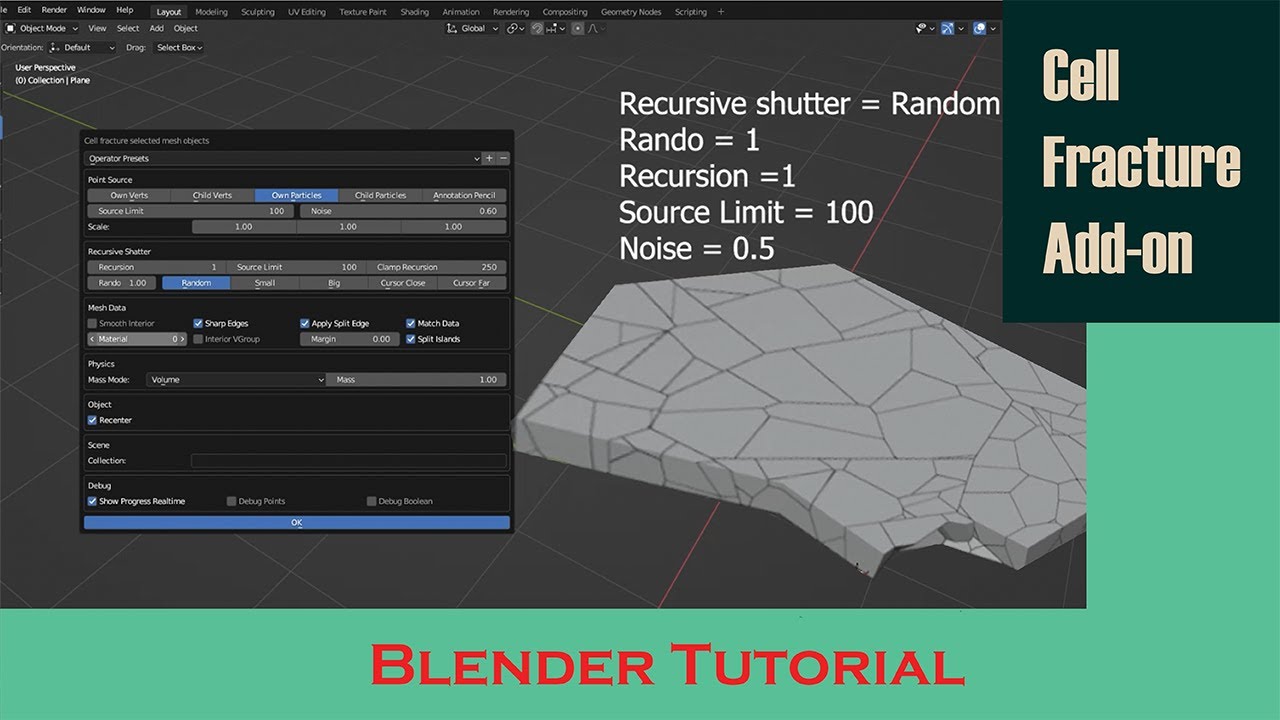
Task: Open the Edit menu
Action: tap(24, 10)
